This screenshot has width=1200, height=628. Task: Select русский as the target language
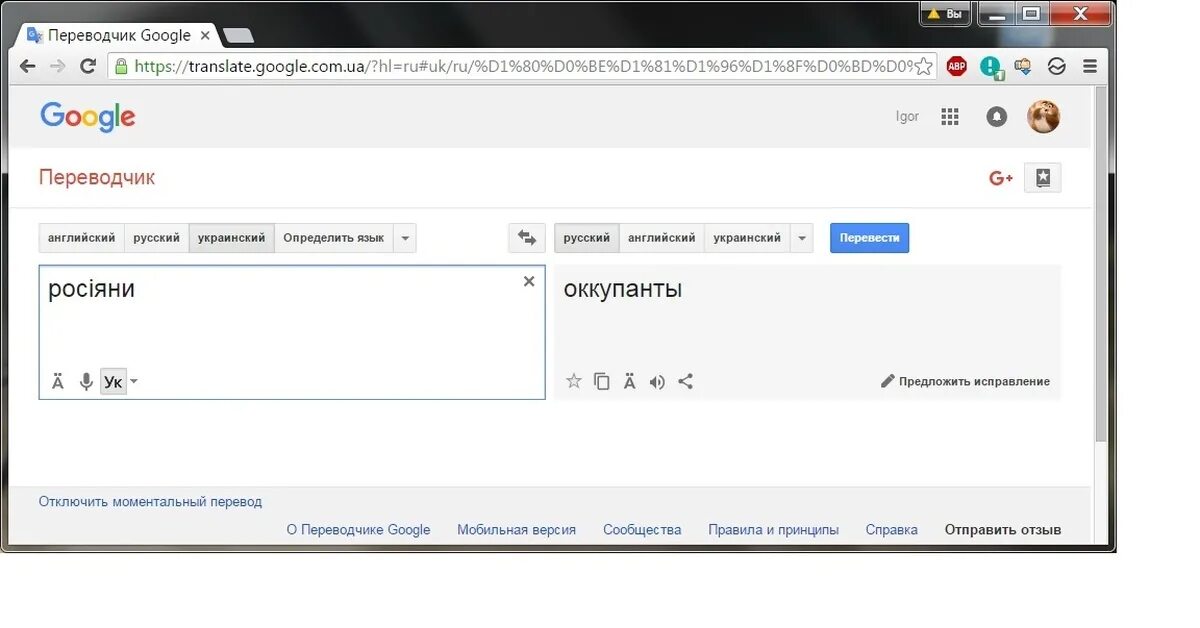[x=587, y=238]
